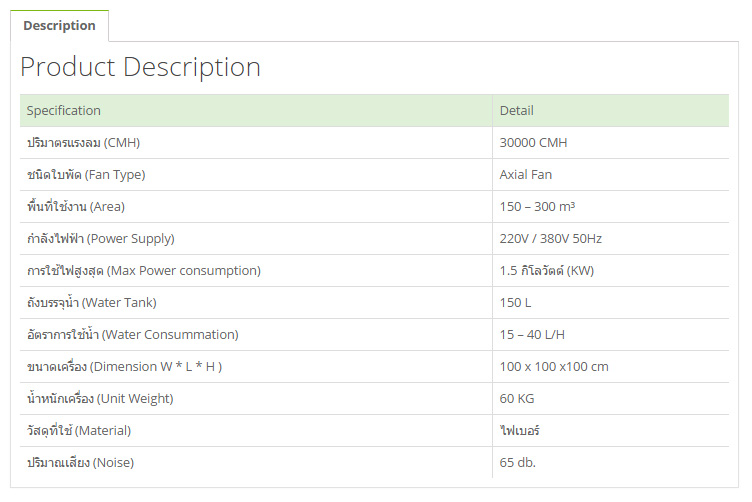Click the 30000 CMH value cell
752x502 pixels.
611,143
